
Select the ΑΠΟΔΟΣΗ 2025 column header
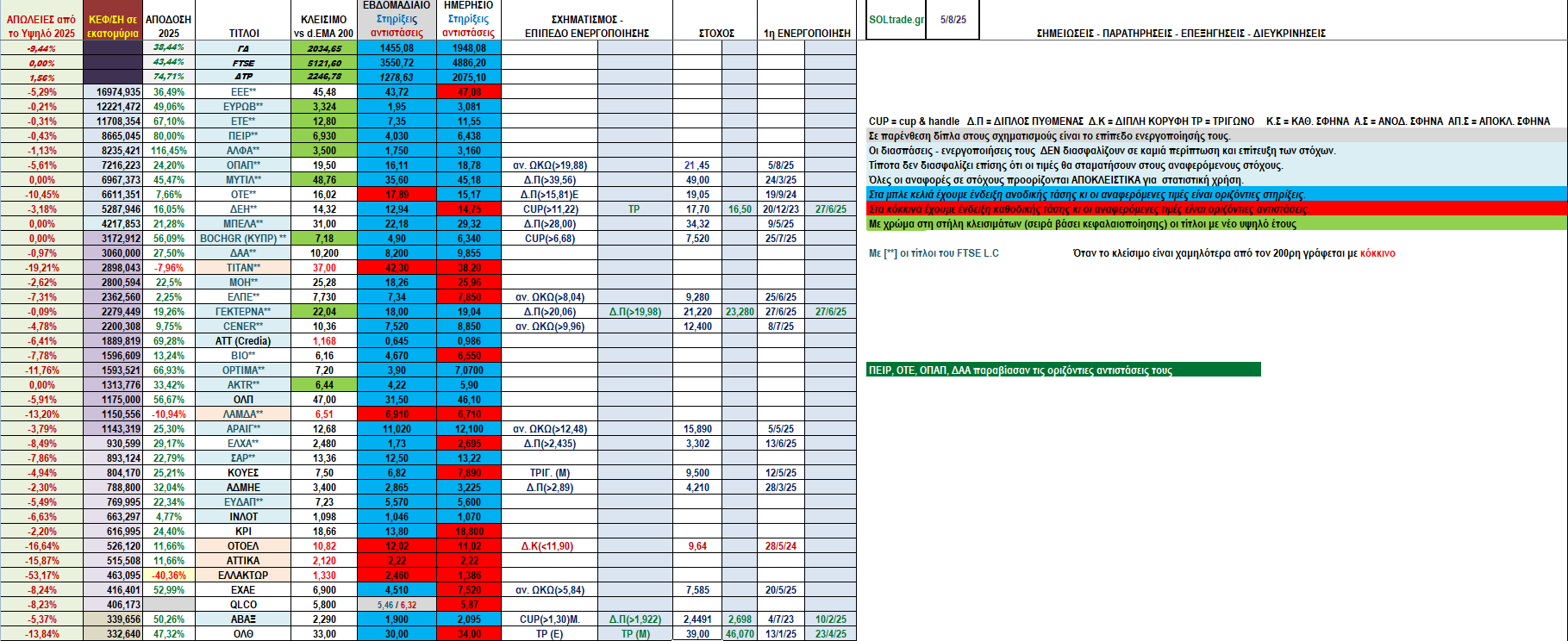[x=169, y=20]
